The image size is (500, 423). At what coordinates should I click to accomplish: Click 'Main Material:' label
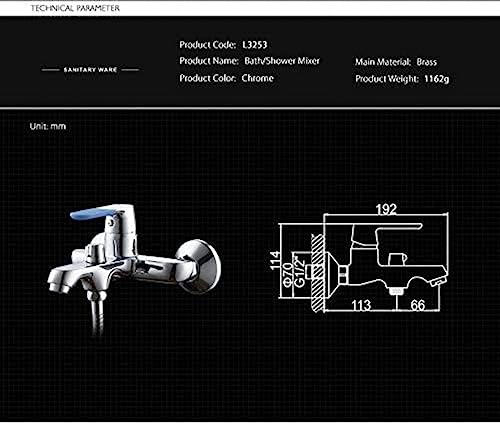(x=383, y=62)
